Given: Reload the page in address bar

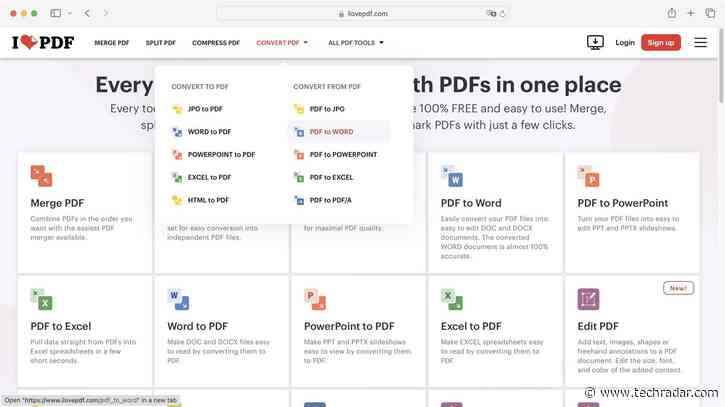Looking at the screenshot, I should click(503, 14).
